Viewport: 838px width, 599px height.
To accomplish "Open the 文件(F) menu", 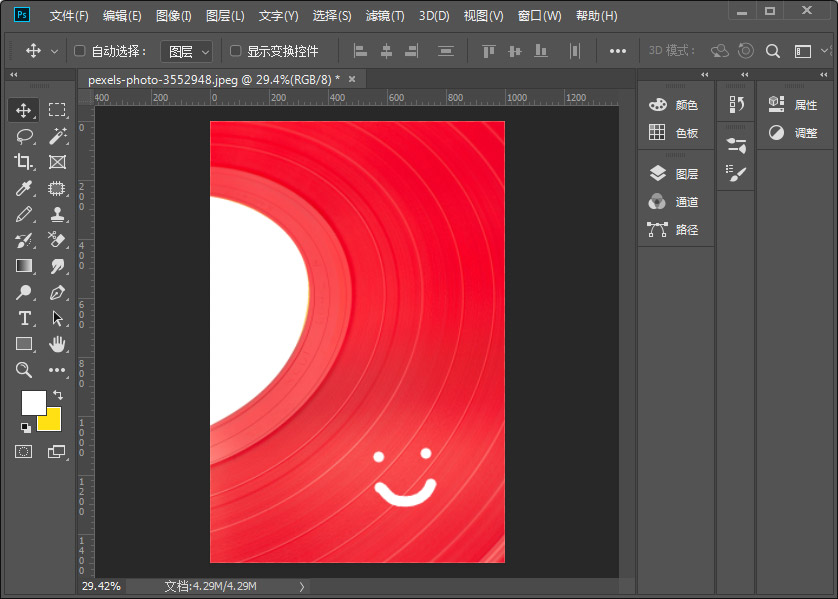I will (x=69, y=16).
